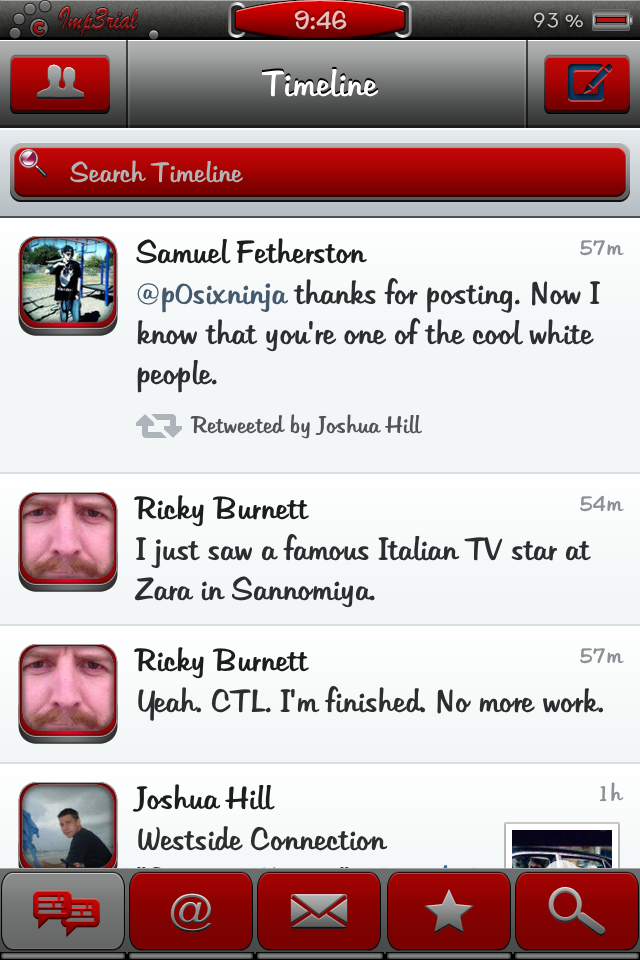Tap the battery indicator in status bar
This screenshot has width=640, height=960.
[x=610, y=20]
